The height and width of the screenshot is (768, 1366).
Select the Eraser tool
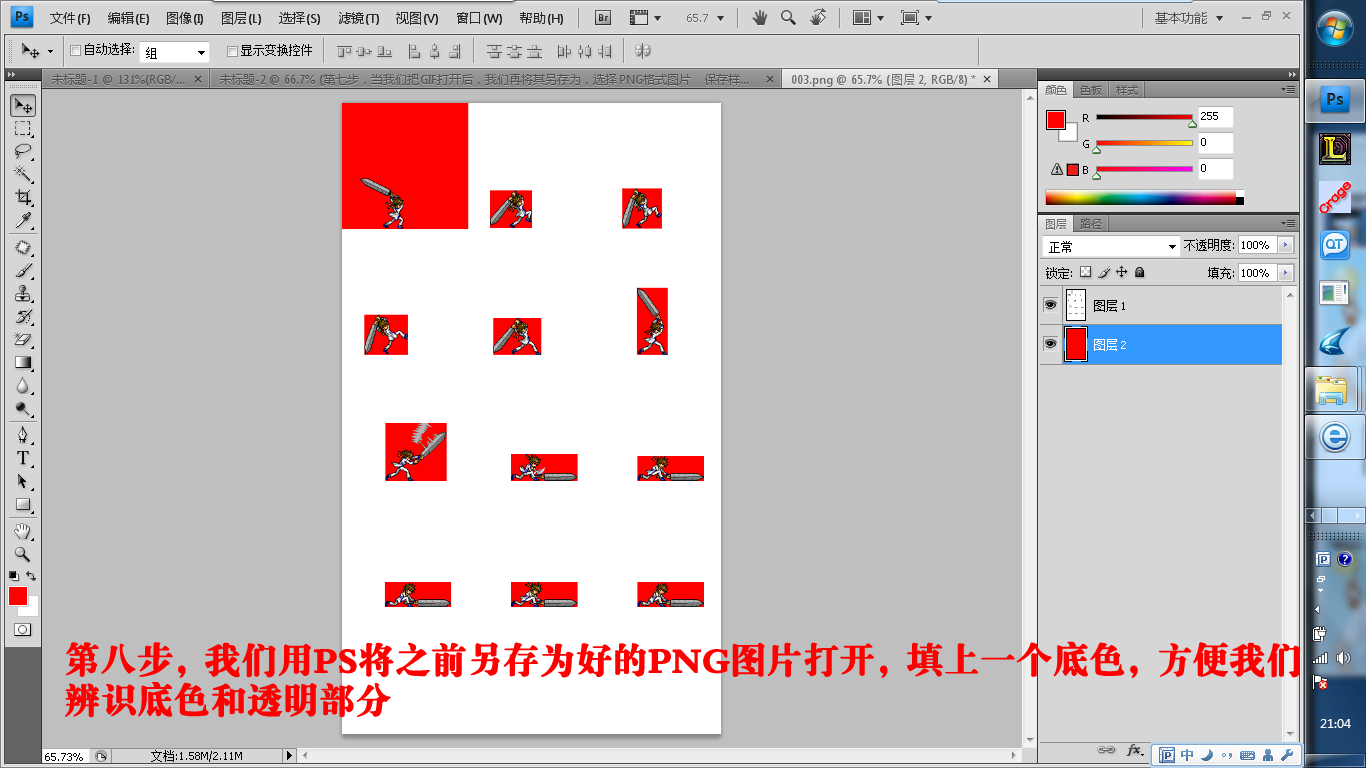click(22, 340)
